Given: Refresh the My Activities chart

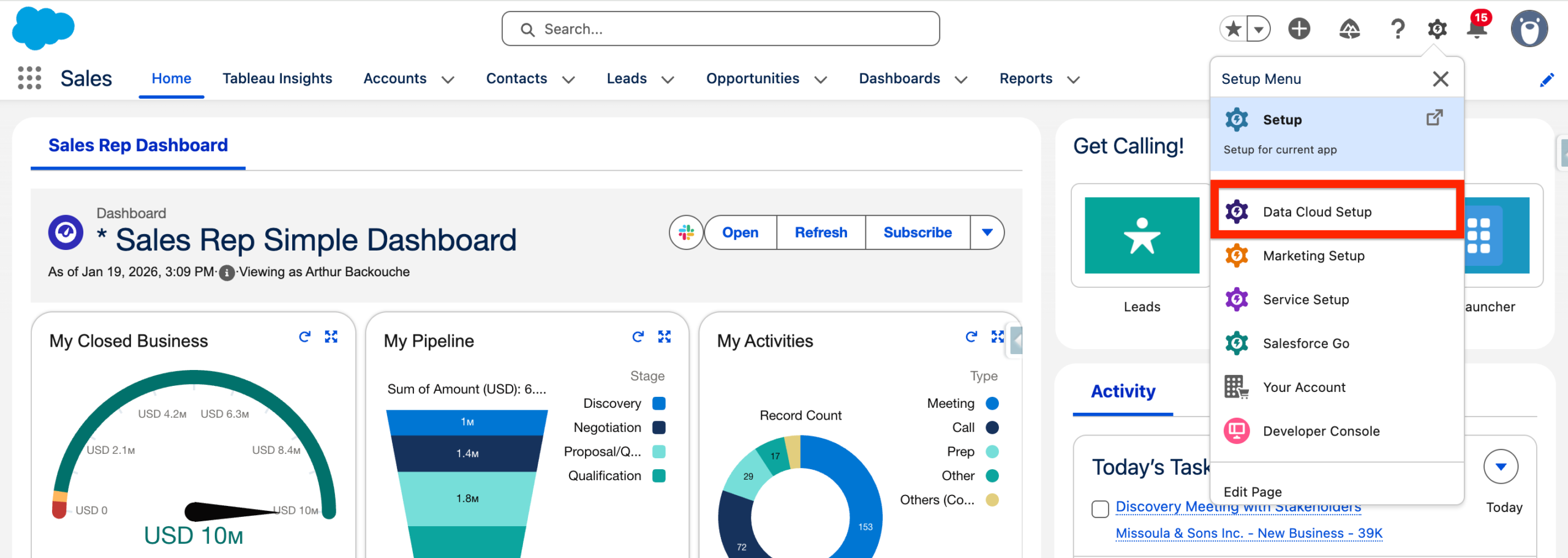Looking at the screenshot, I should pyautogui.click(x=971, y=336).
